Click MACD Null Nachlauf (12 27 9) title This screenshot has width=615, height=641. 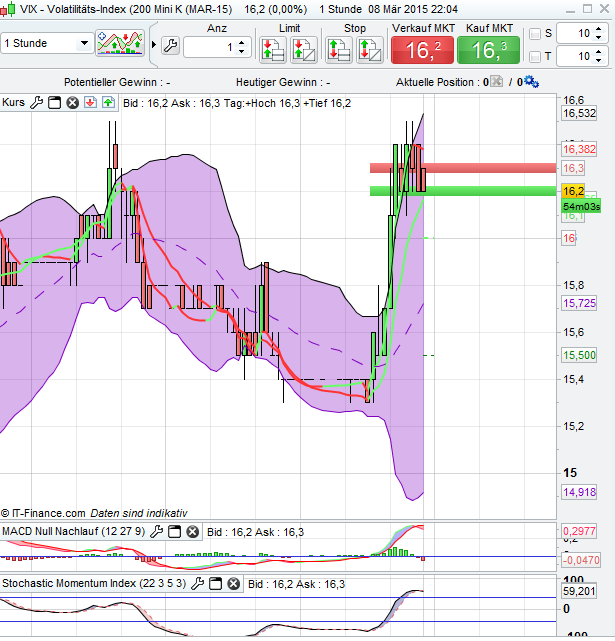point(74,531)
